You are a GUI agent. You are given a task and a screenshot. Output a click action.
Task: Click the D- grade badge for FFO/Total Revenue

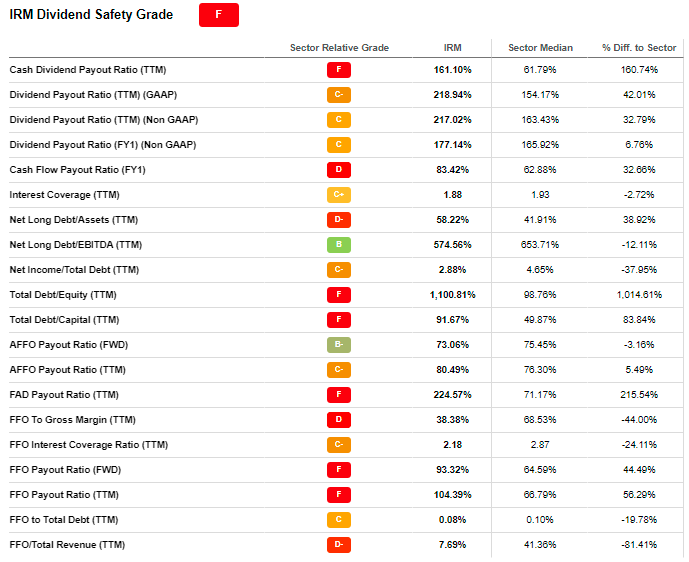pos(338,545)
